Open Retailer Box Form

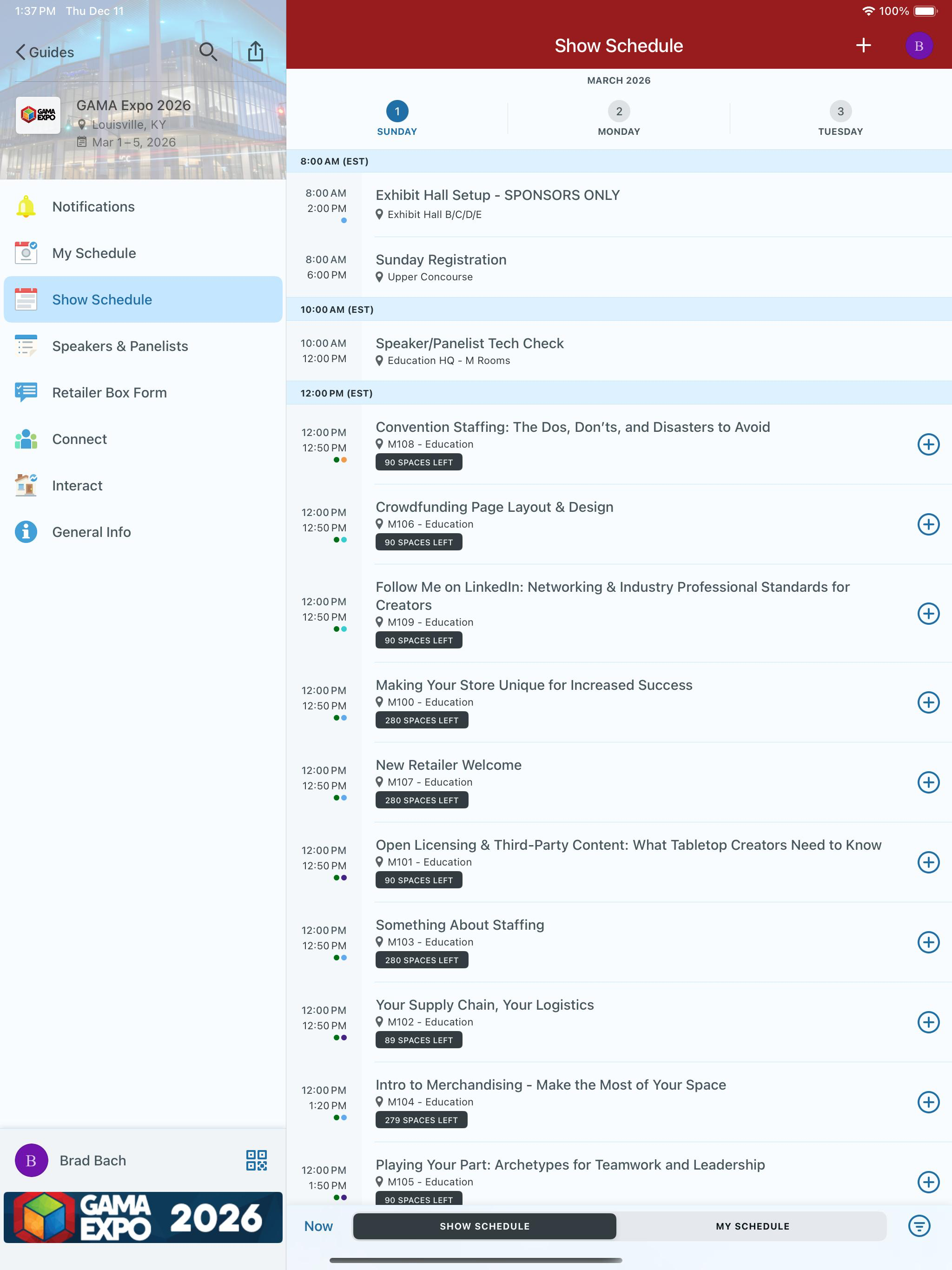pos(143,393)
